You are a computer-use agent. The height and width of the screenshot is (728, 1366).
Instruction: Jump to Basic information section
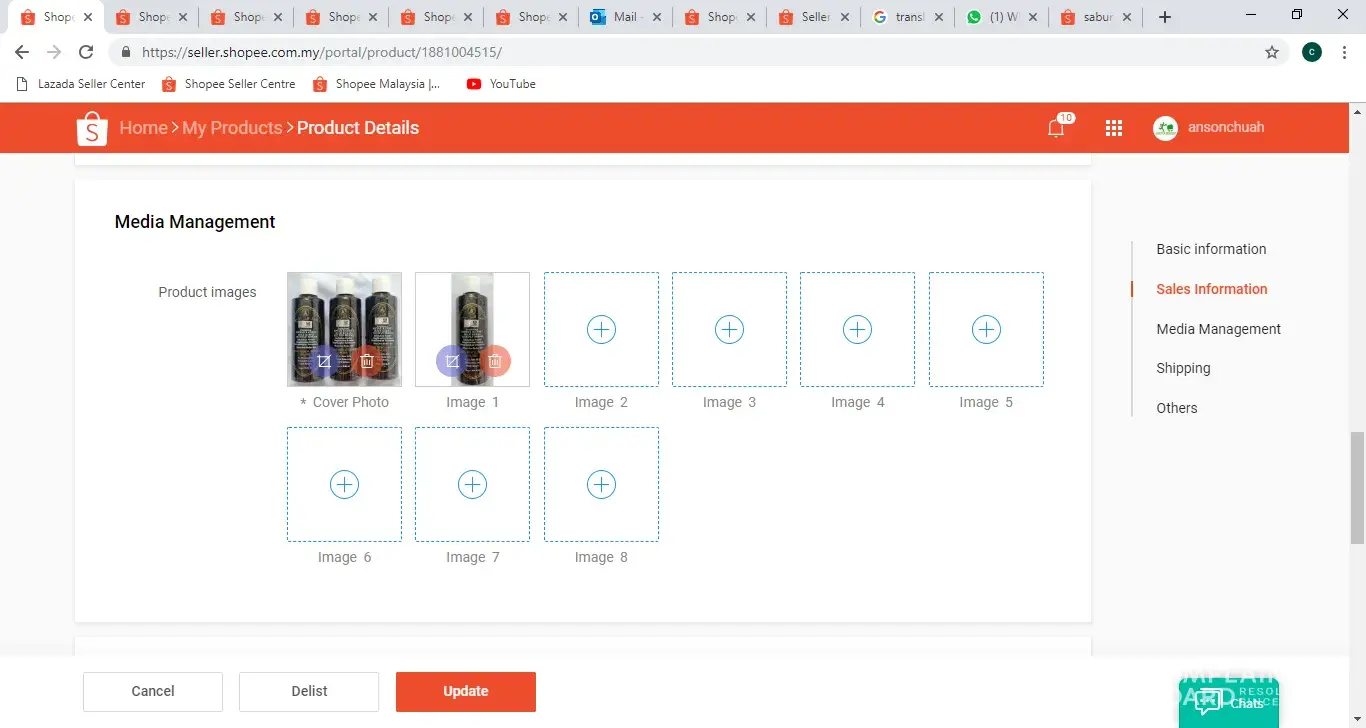(x=1211, y=249)
